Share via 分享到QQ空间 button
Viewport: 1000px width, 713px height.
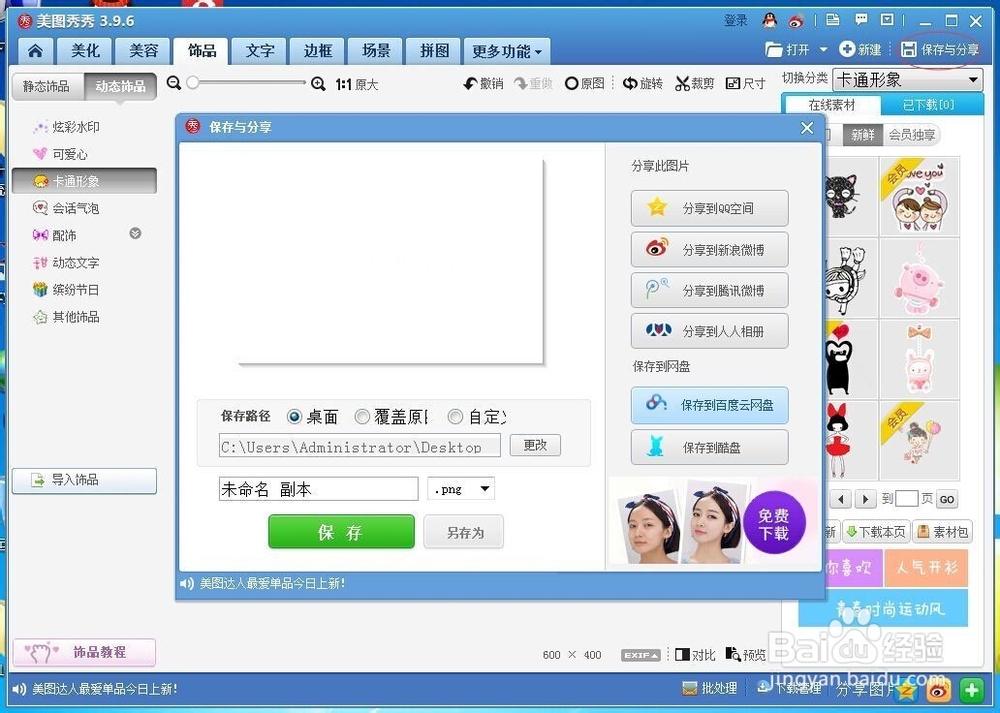point(709,208)
